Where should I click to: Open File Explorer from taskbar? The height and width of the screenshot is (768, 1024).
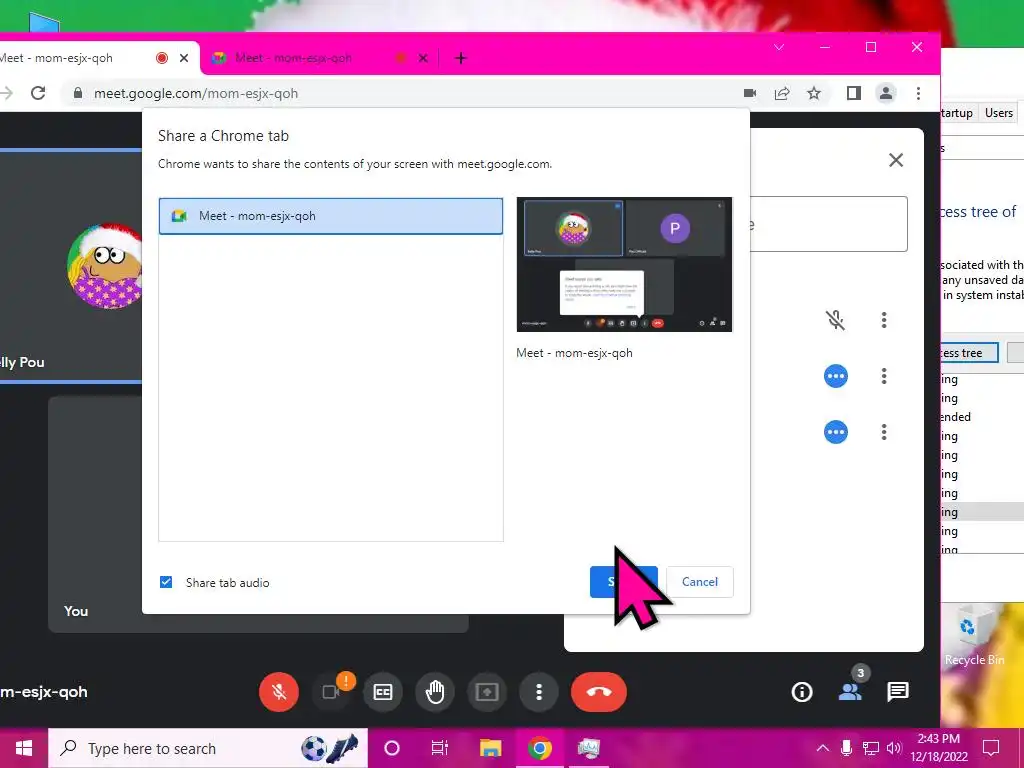(x=490, y=748)
